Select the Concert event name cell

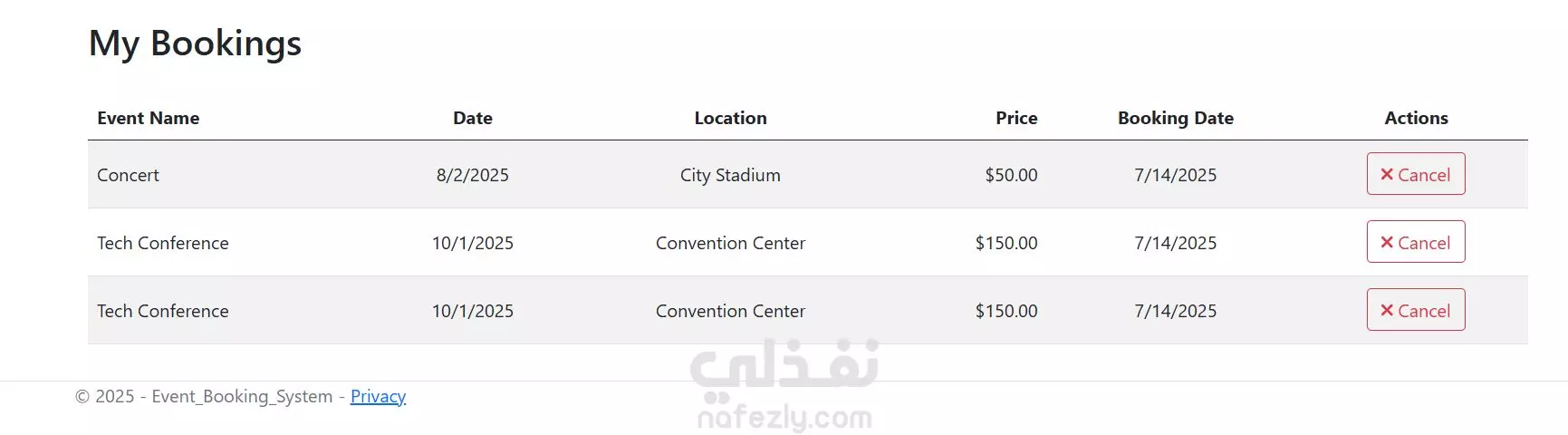pos(128,175)
